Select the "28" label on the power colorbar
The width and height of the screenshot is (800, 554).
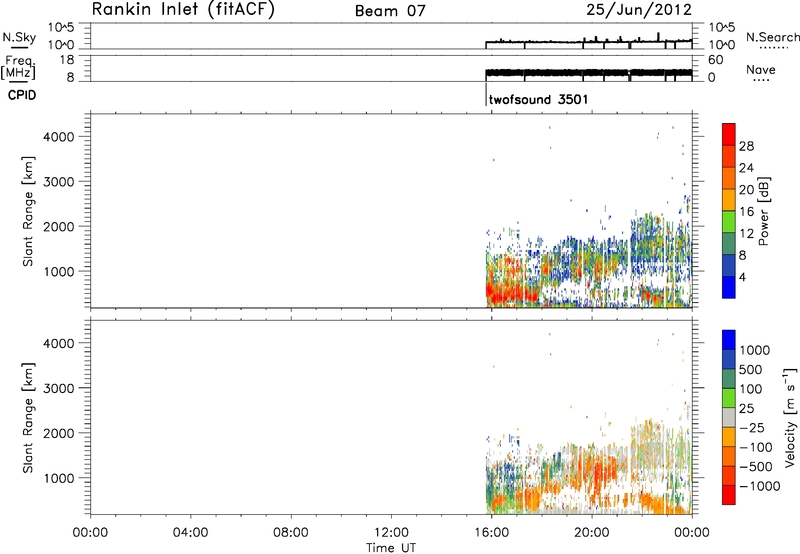point(746,146)
